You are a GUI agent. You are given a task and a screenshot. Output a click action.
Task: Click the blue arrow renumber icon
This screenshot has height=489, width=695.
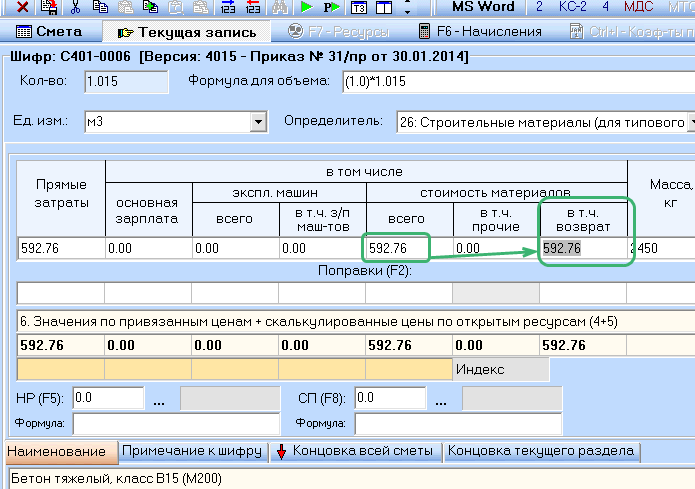coord(226,7)
